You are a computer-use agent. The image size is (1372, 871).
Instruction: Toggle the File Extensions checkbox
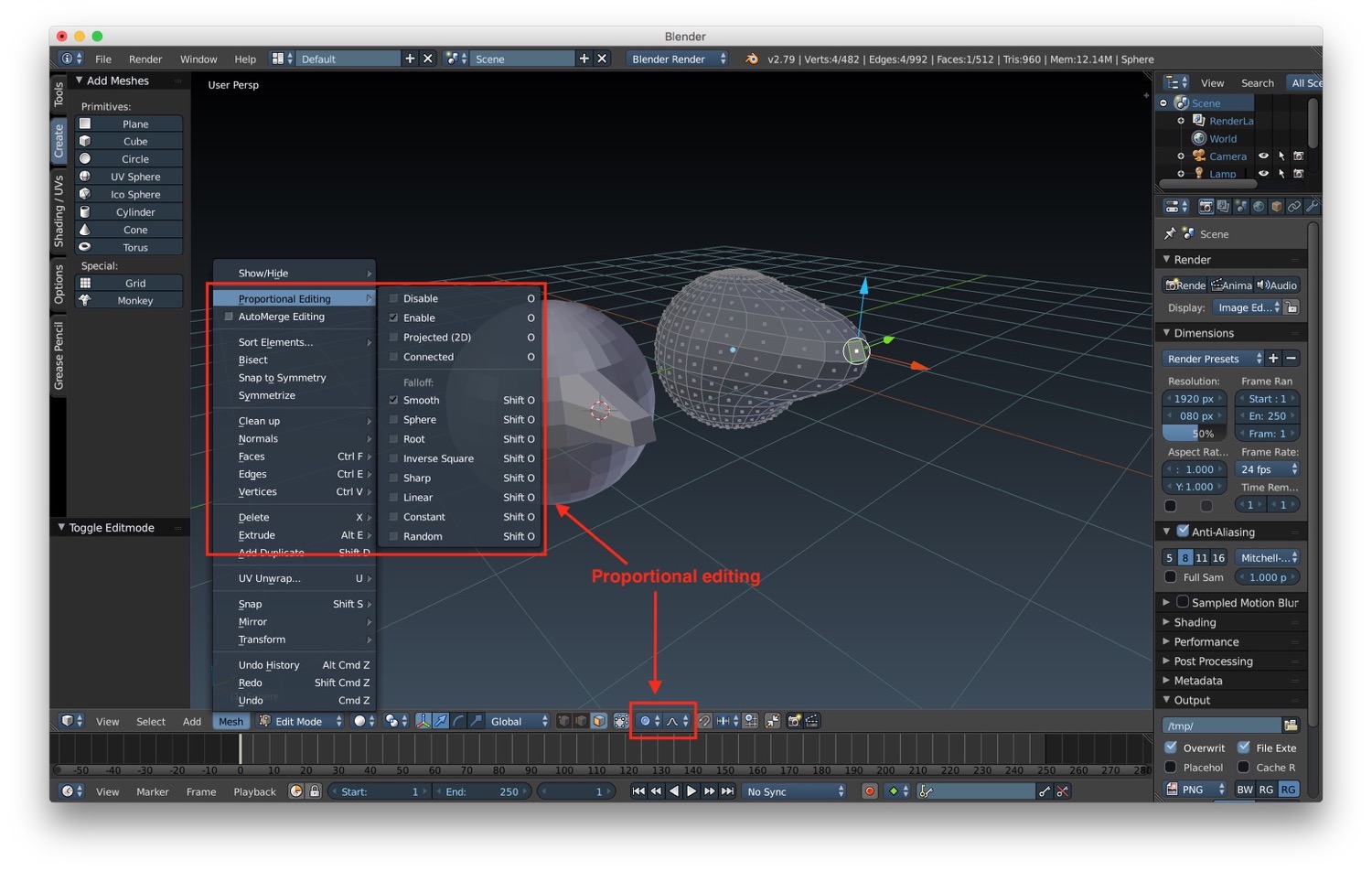(x=1243, y=747)
